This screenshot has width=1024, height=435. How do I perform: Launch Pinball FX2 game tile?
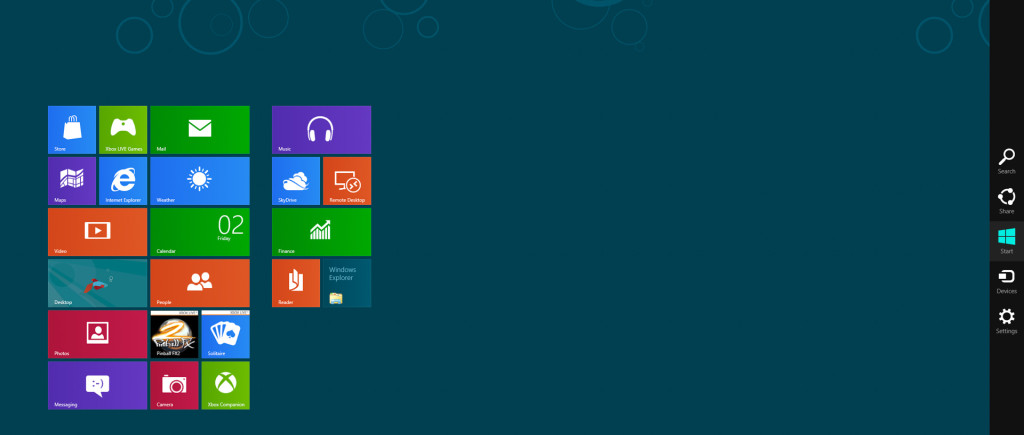(174, 334)
